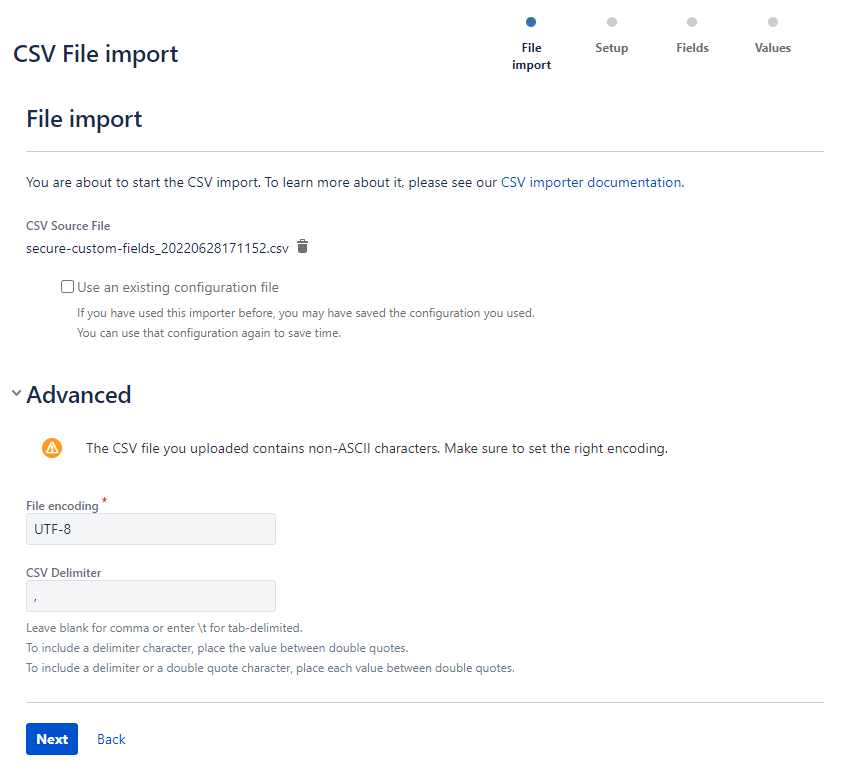Delete the uploaded CSV file with trash icon
The width and height of the screenshot is (849, 762).
coord(303,247)
